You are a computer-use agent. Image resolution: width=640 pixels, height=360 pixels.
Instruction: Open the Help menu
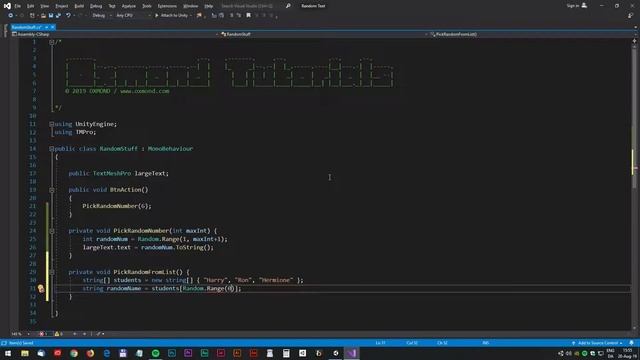pyautogui.click(x=209, y=6)
